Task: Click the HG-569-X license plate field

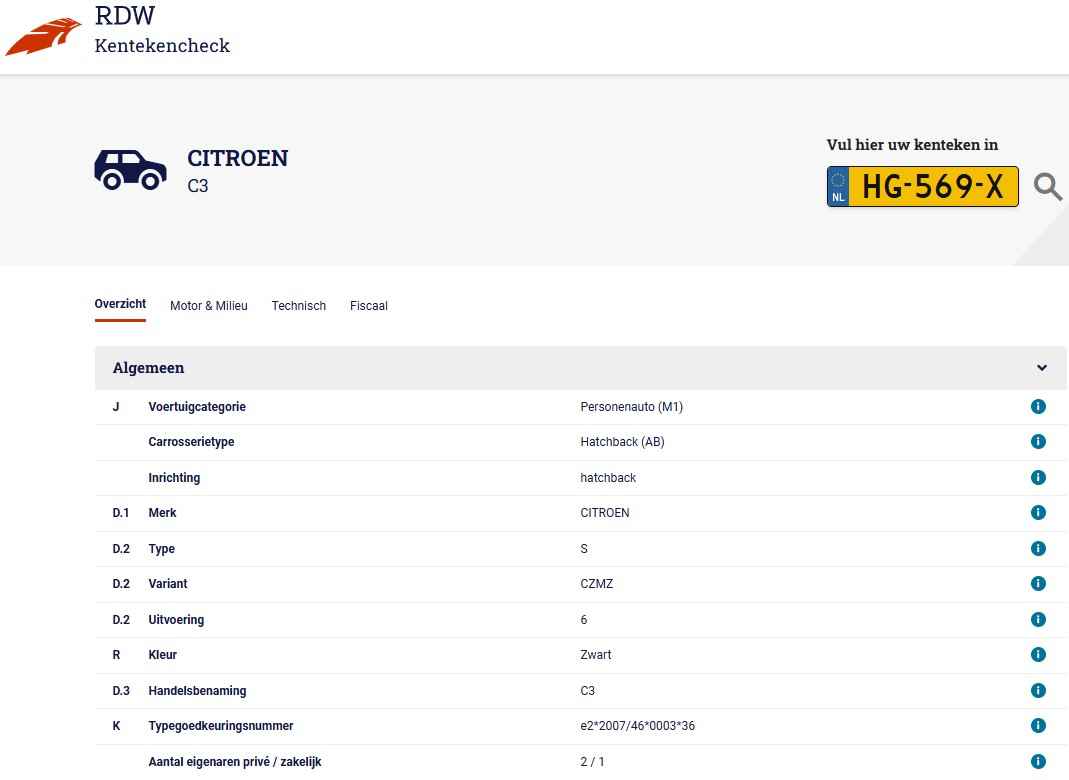Action: [922, 186]
